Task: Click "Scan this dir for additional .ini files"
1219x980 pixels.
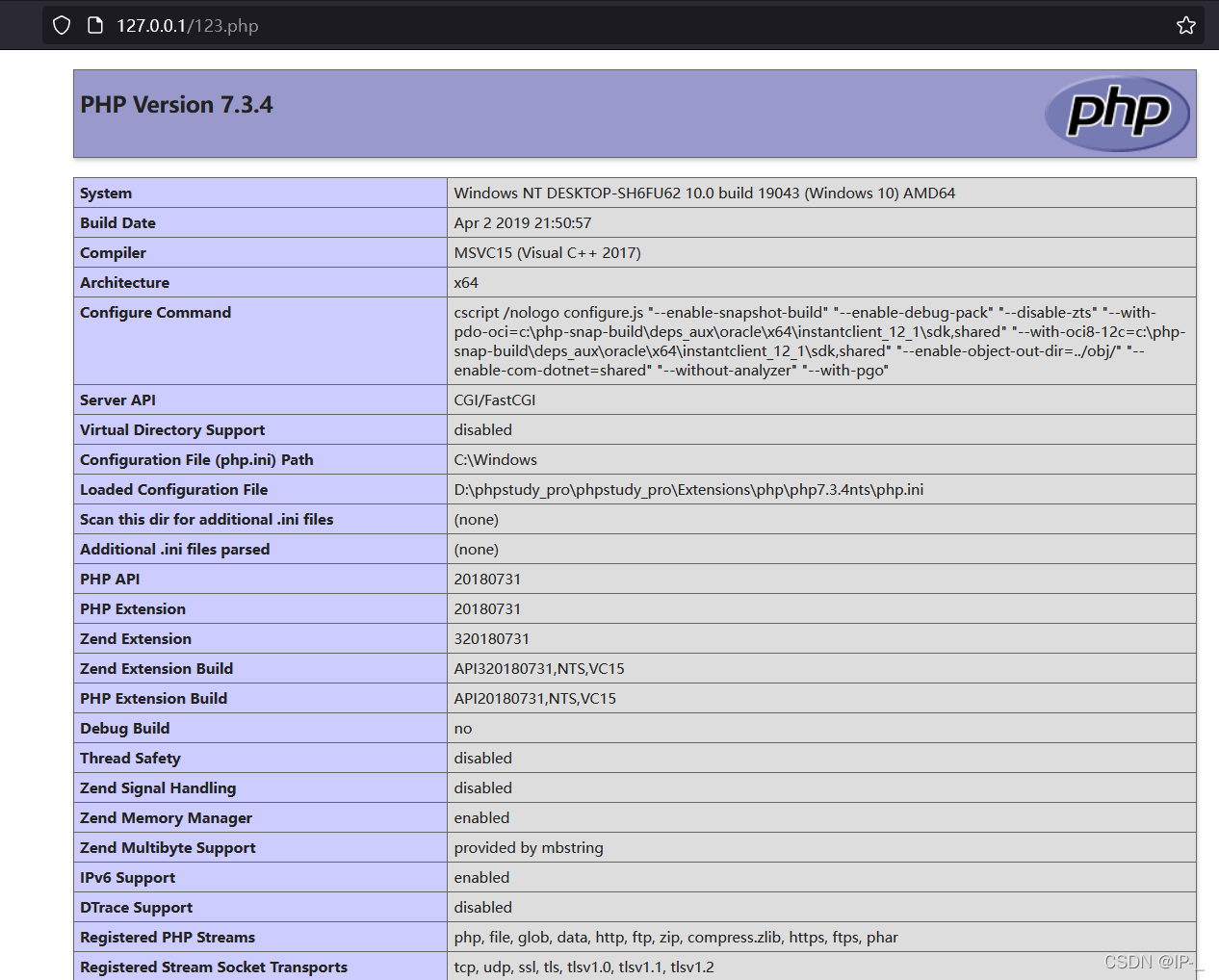Action: click(206, 520)
